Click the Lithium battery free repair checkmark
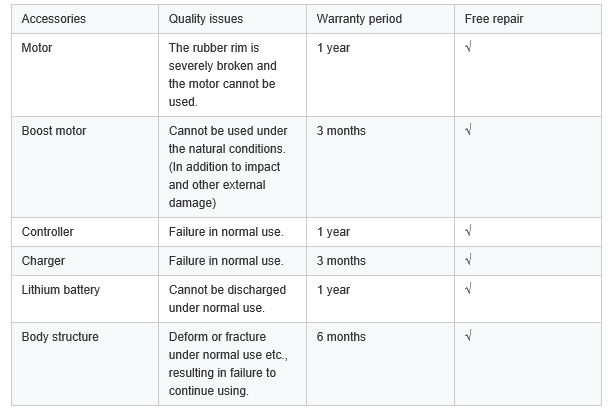The width and height of the screenshot is (612, 412). [x=468, y=290]
